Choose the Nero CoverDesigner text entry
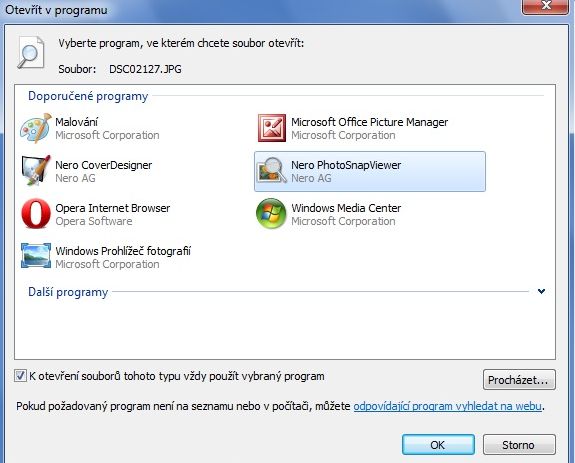The image size is (575, 463). [104, 165]
